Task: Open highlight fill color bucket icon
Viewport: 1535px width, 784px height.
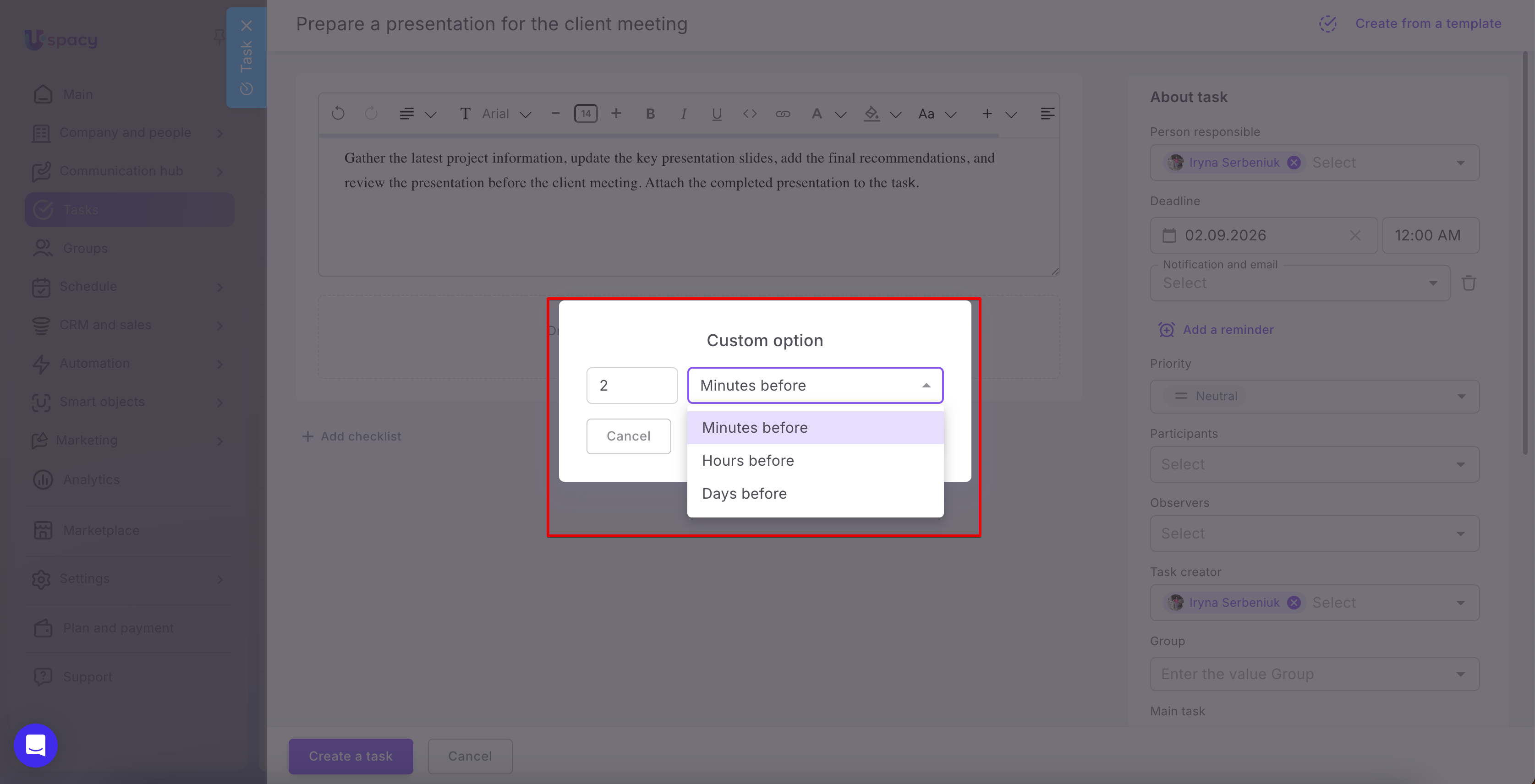Action: coord(872,113)
